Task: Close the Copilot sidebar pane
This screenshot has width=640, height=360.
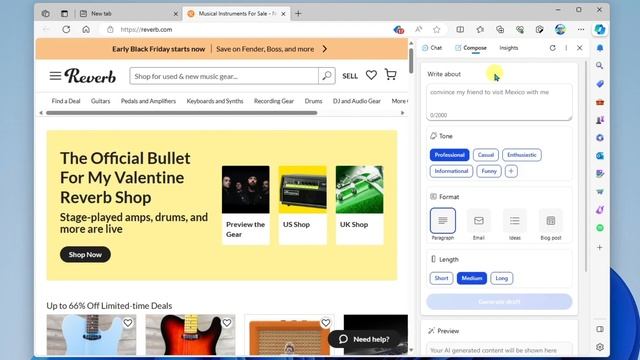Action: tap(580, 48)
